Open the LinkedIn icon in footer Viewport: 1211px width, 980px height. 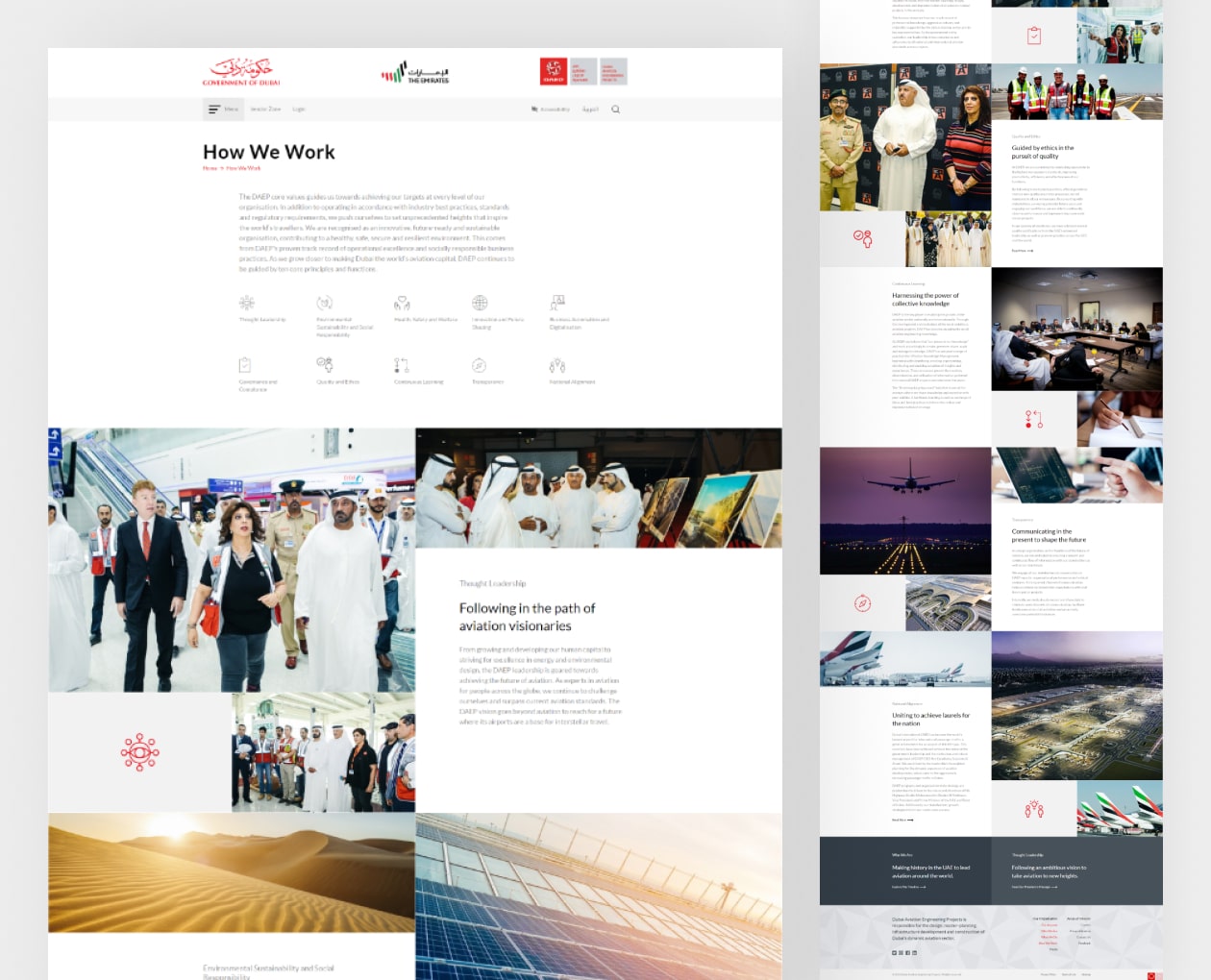point(914,953)
